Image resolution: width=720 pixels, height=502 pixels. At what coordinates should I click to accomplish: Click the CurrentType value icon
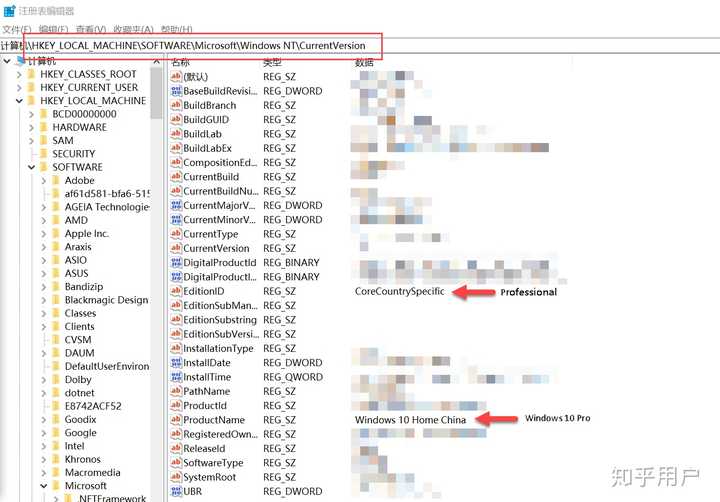pos(176,234)
